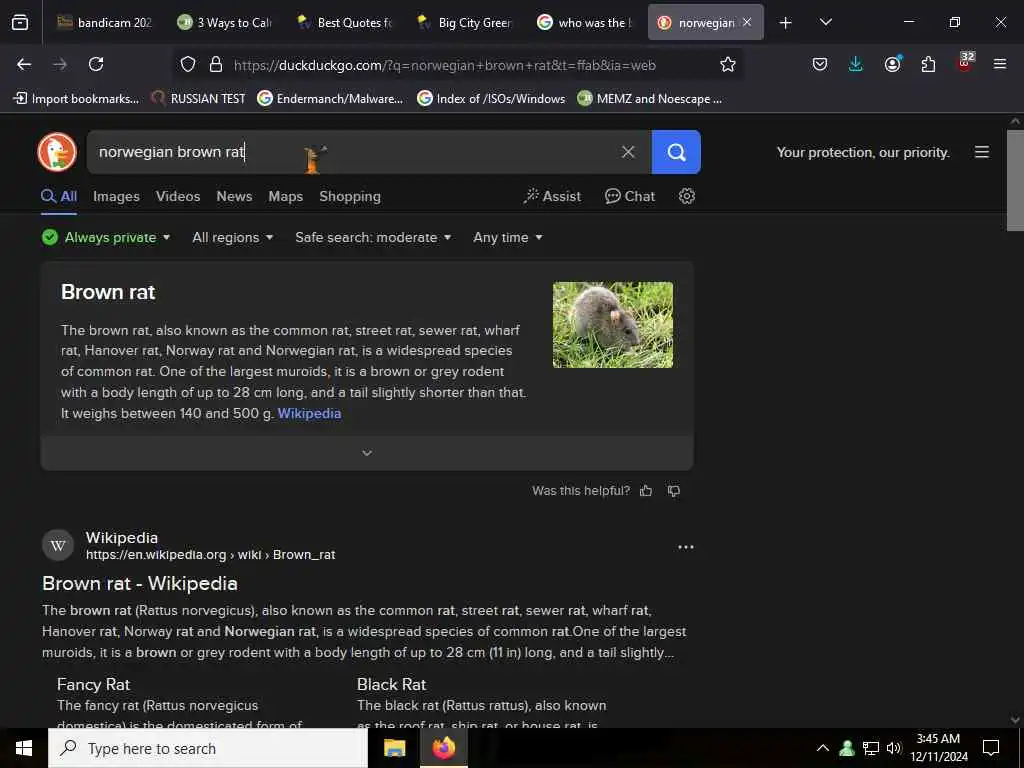Change Safe search: moderate setting
Viewport: 1024px width, 768px height.
[x=373, y=237]
